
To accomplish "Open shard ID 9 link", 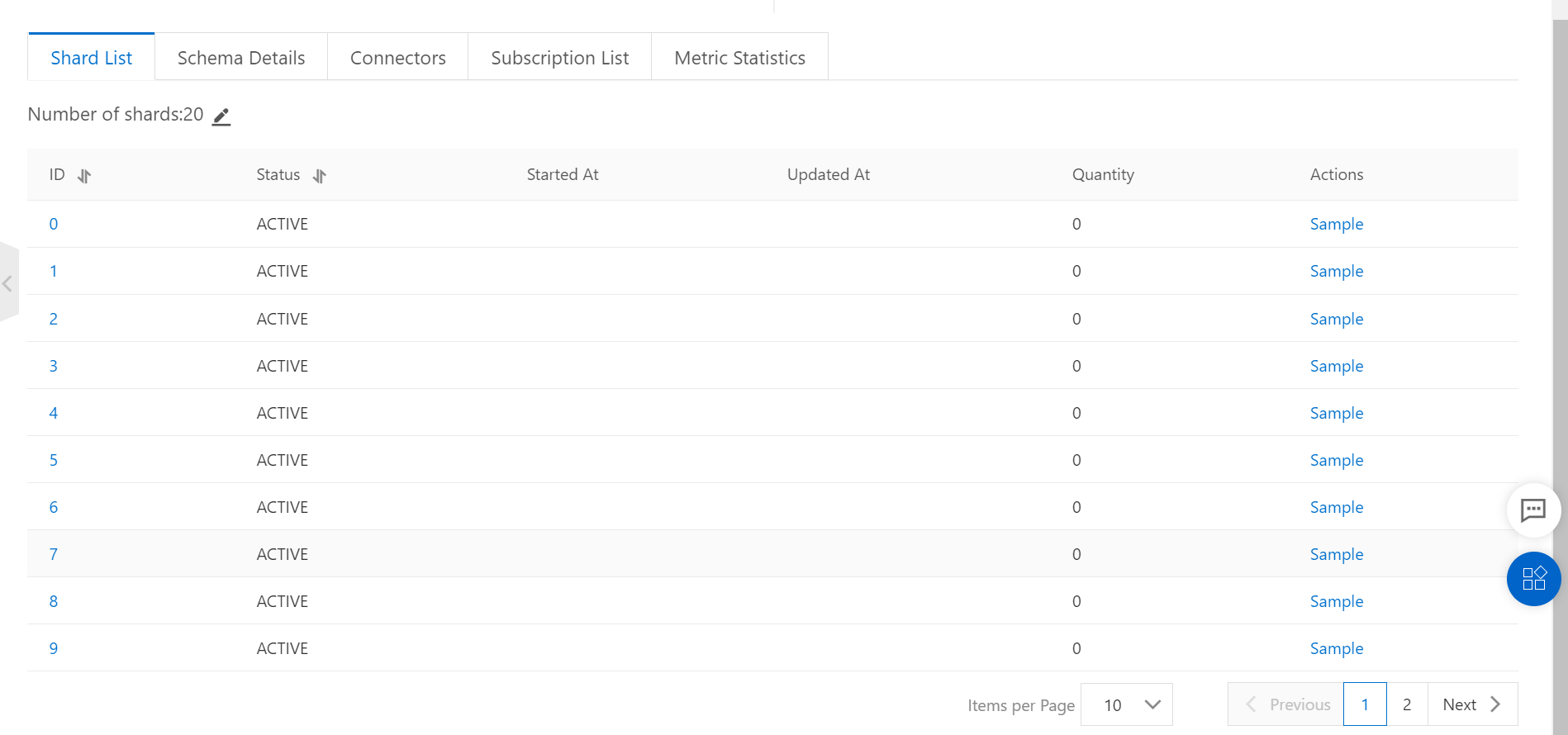I will point(54,648).
